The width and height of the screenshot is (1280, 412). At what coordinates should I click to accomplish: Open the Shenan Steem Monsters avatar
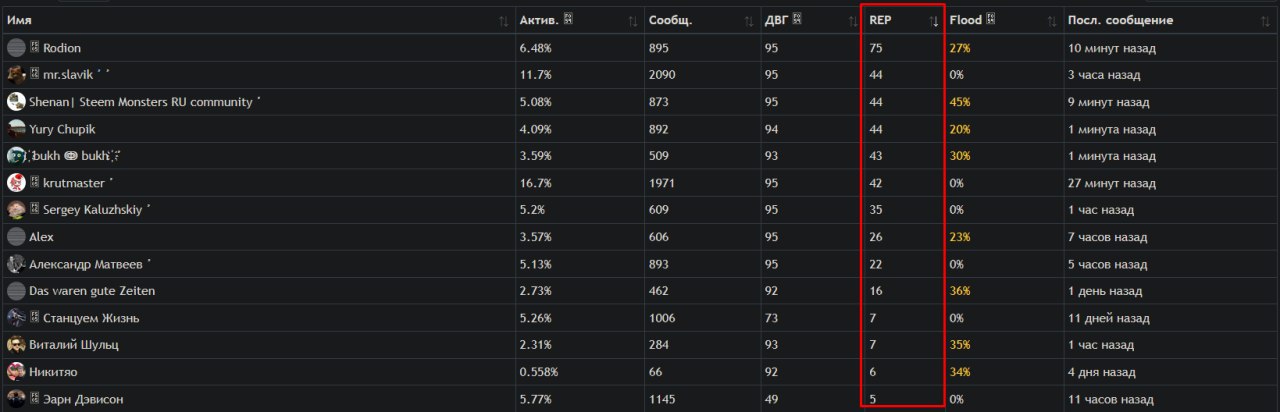pyautogui.click(x=16, y=102)
